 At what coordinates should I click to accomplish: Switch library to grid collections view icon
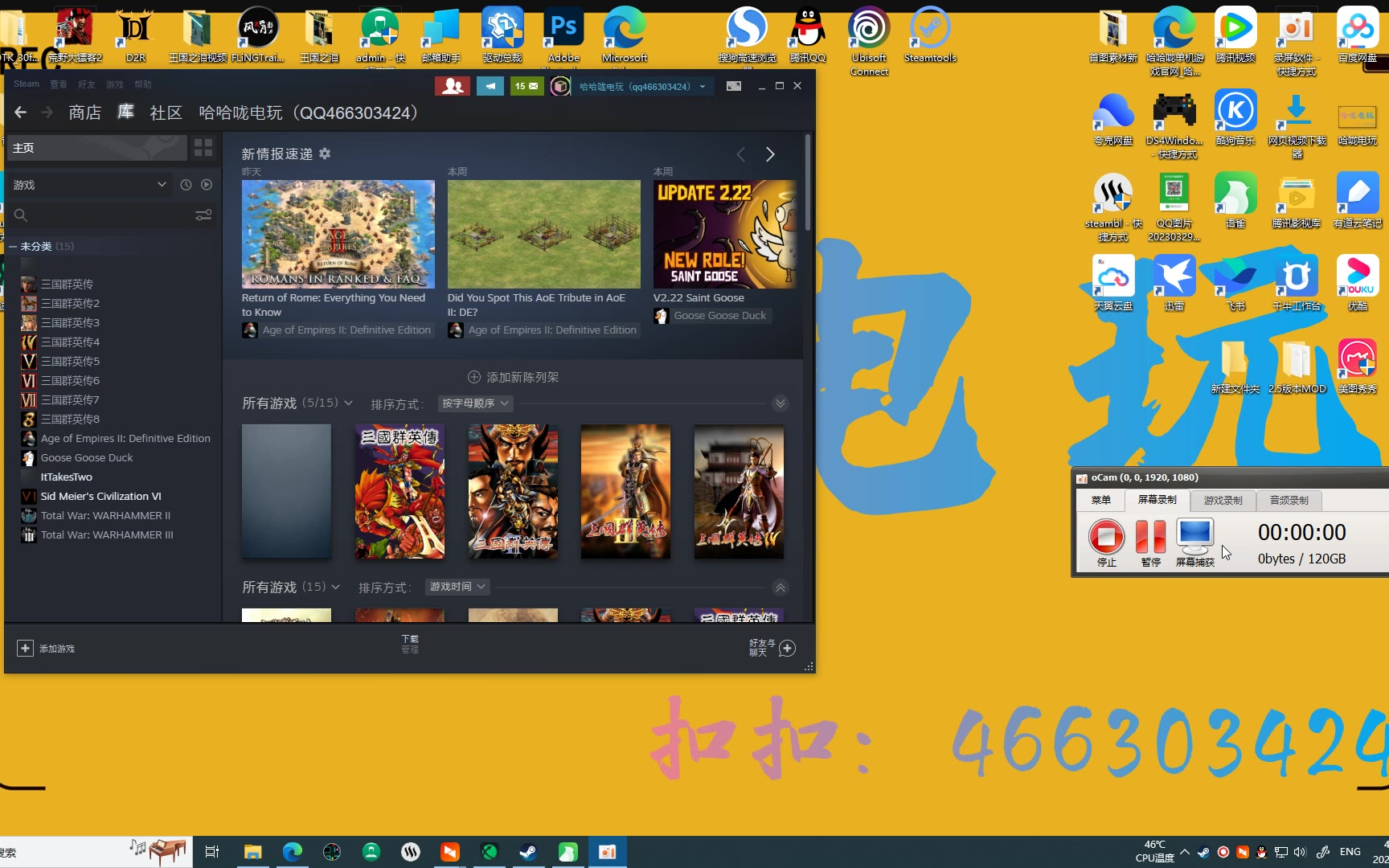pyautogui.click(x=203, y=148)
